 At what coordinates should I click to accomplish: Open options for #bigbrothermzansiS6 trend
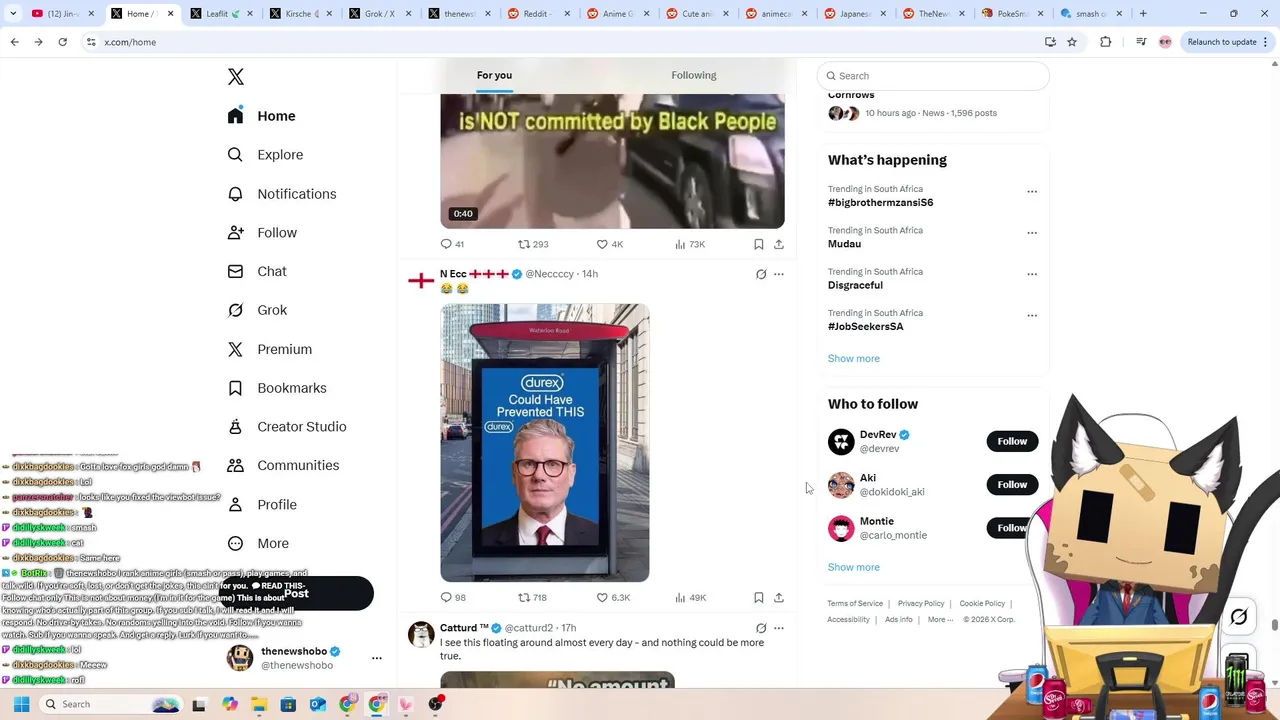pyautogui.click(x=1032, y=191)
